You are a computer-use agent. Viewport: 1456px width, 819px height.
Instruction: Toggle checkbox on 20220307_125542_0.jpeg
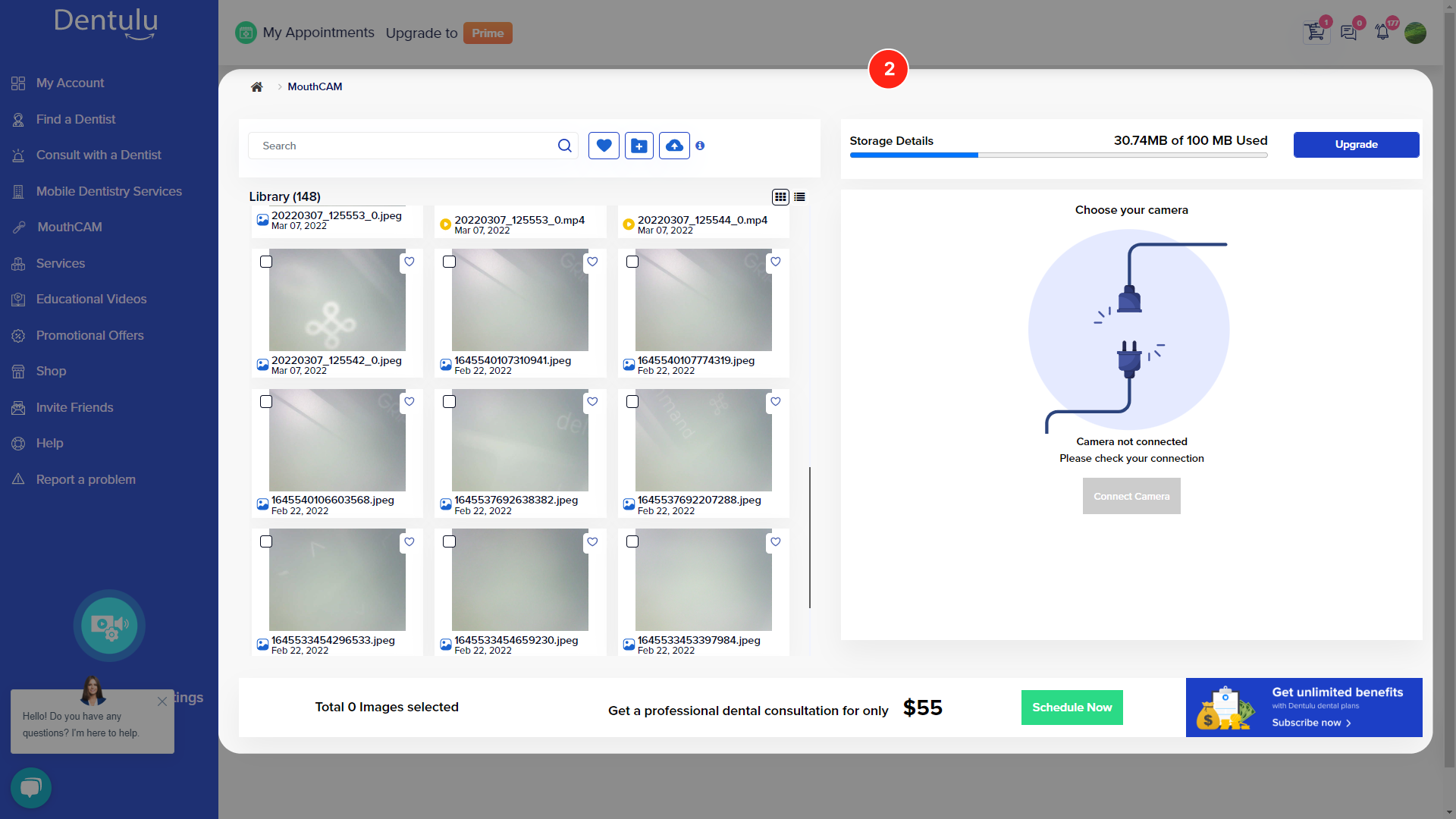pos(266,262)
